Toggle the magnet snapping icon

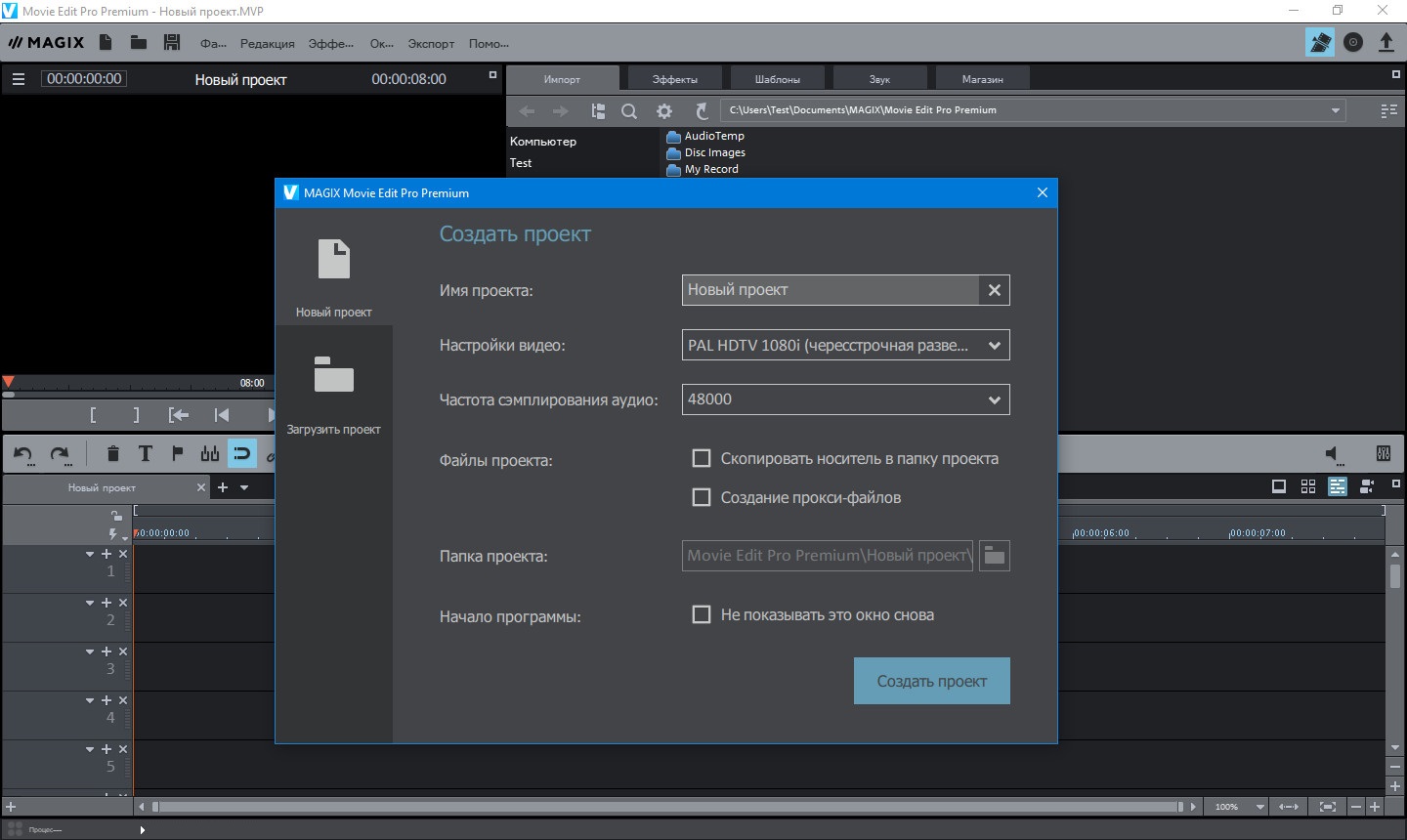point(241,453)
